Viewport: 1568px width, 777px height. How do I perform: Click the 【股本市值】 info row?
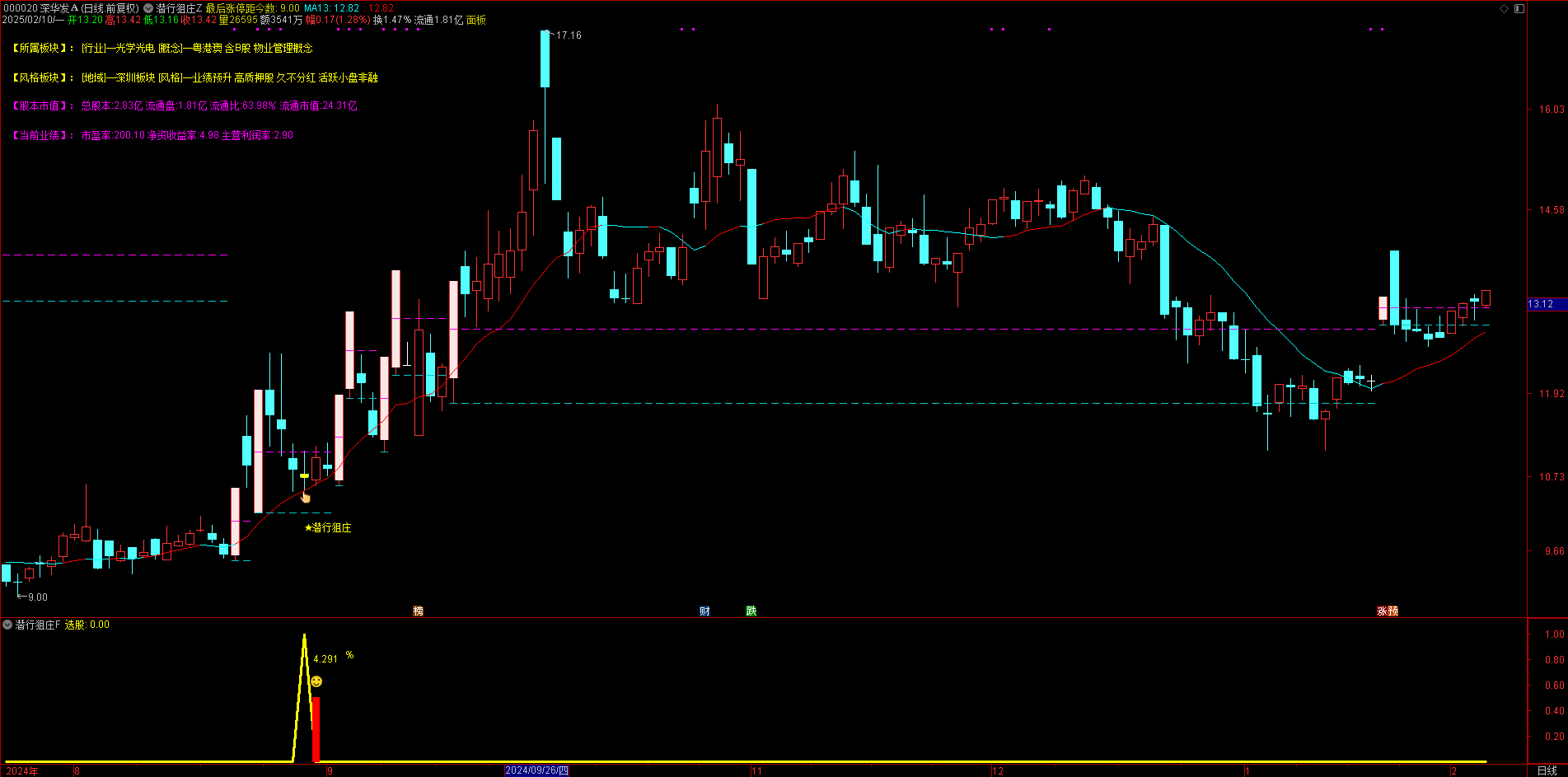pos(185,105)
